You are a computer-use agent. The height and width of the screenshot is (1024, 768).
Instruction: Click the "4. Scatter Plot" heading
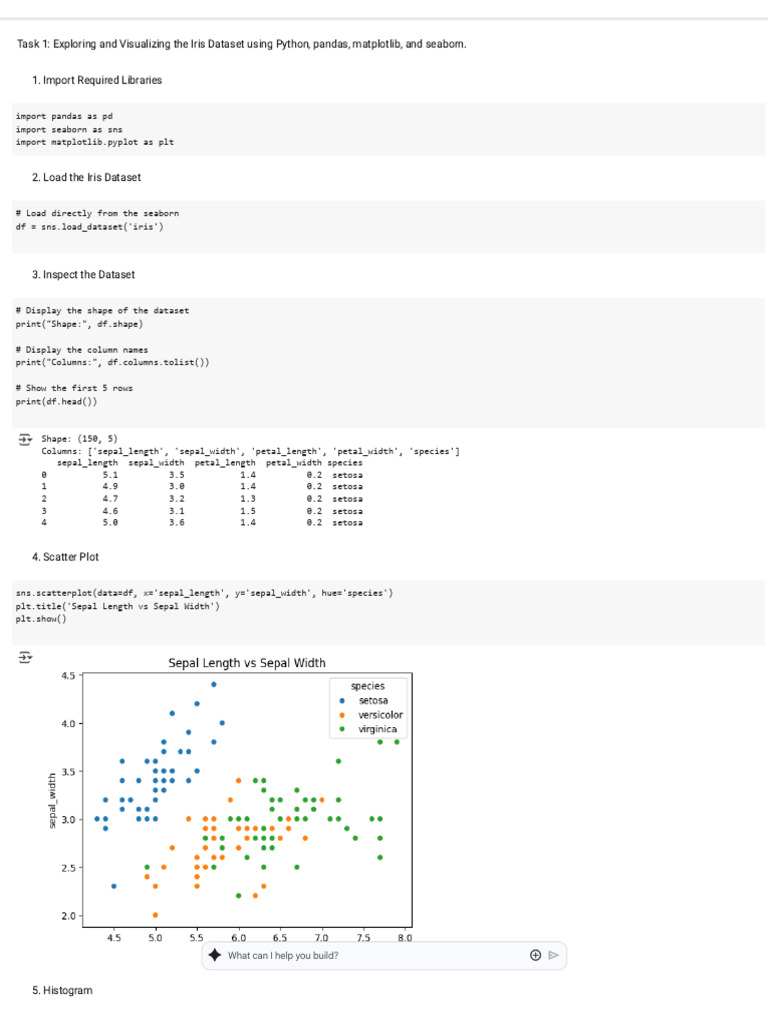65,556
